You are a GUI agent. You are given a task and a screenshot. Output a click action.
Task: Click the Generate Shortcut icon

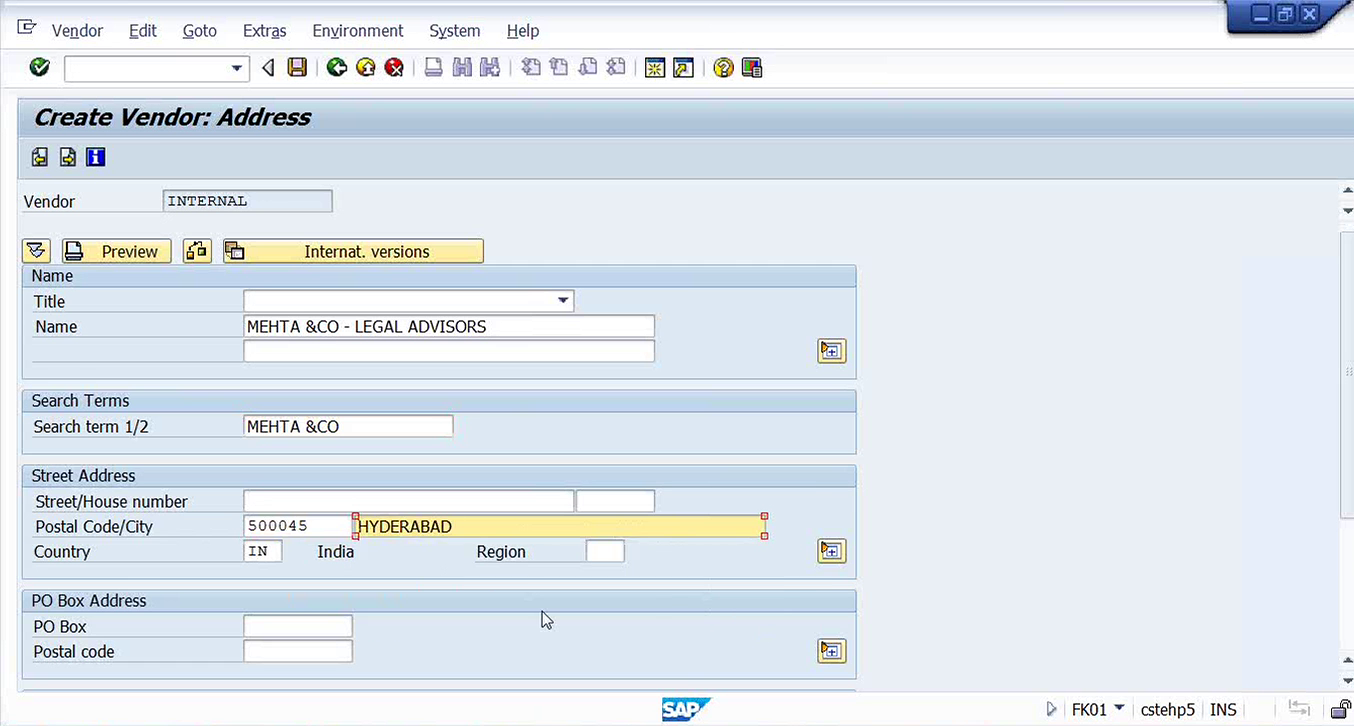tap(684, 68)
